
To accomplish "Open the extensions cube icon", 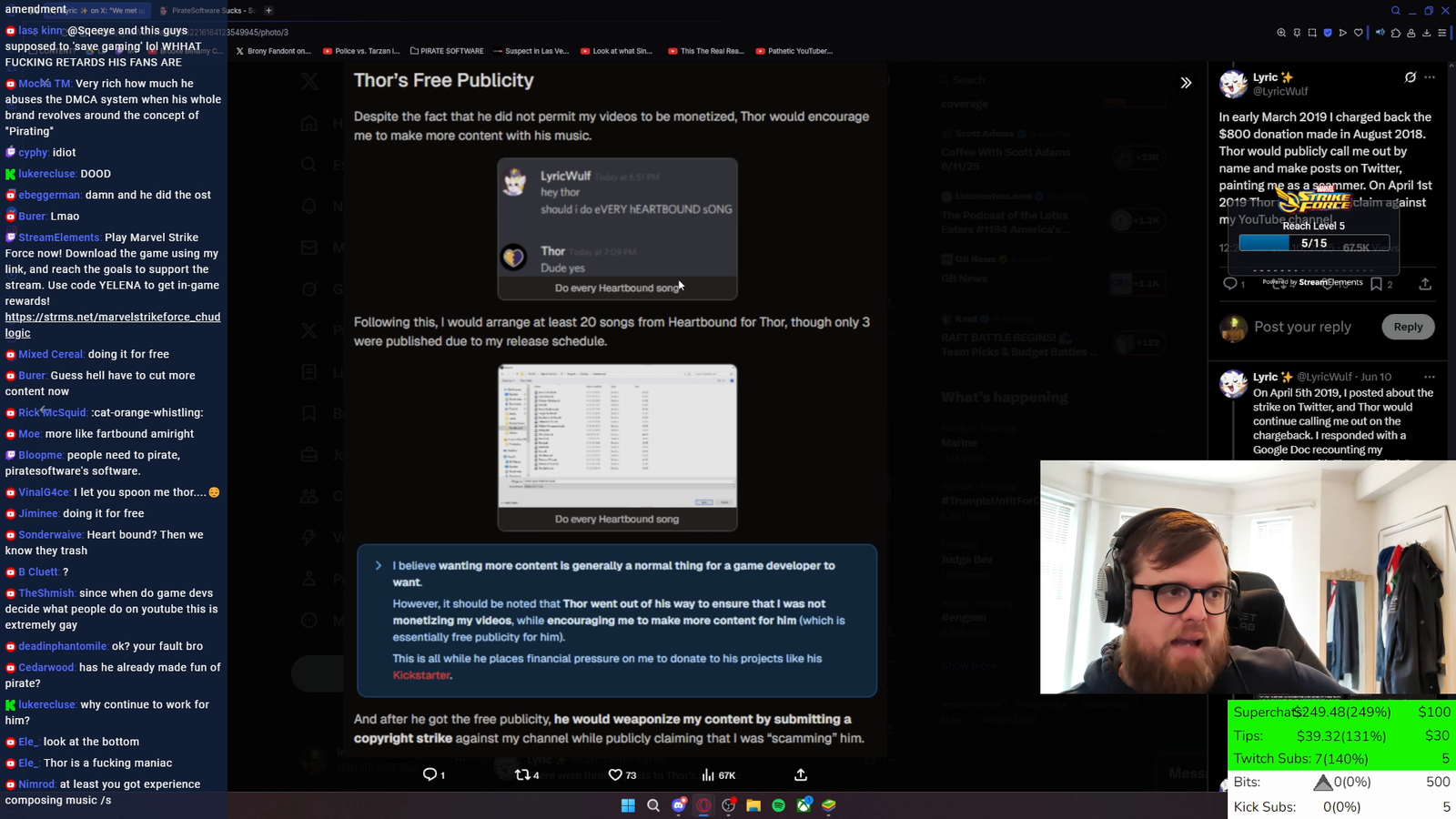I will 1396,33.
